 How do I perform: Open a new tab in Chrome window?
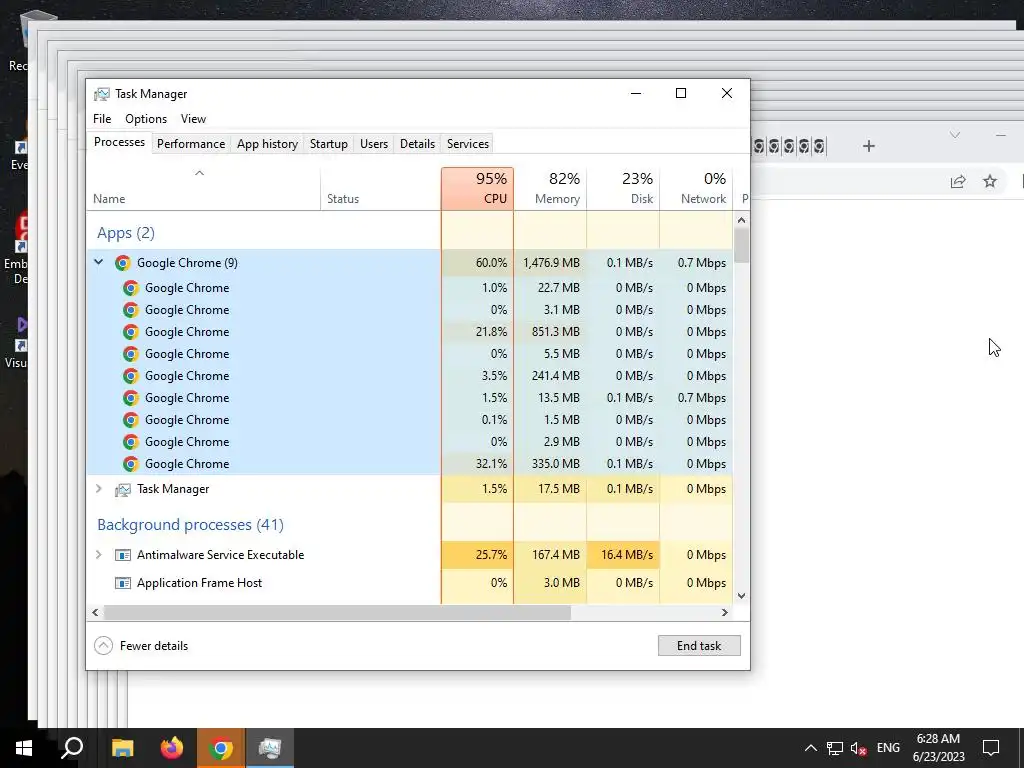pyautogui.click(x=869, y=146)
